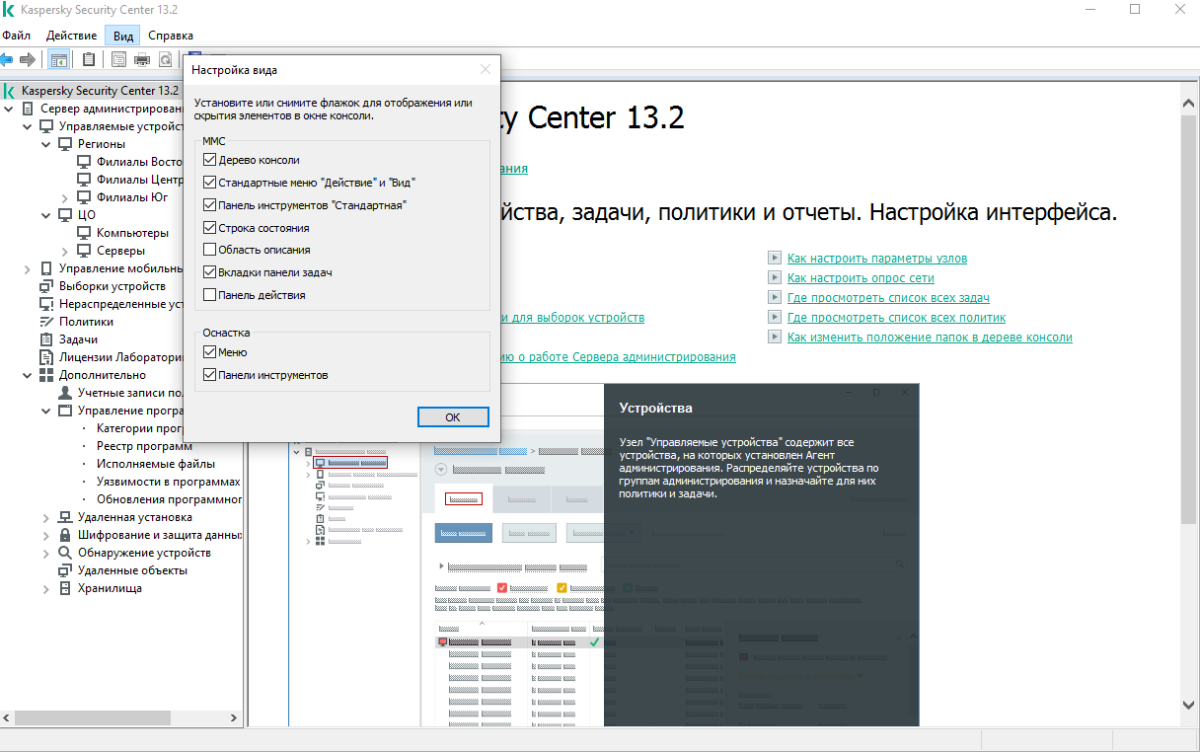Image resolution: width=1200 pixels, height=752 pixels.
Task: Click the Refresh page toolbar icon
Action: point(165,60)
